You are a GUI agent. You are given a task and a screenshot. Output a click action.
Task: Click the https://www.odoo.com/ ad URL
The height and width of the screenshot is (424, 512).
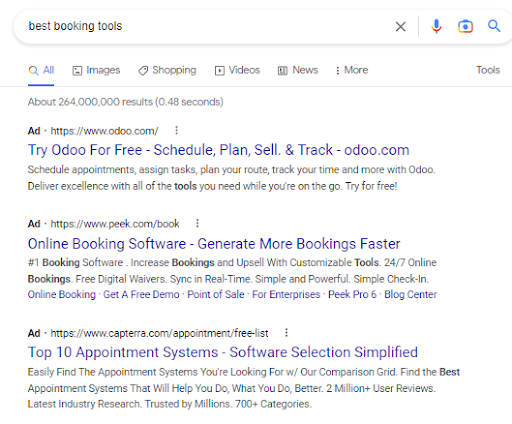pyautogui.click(x=104, y=131)
